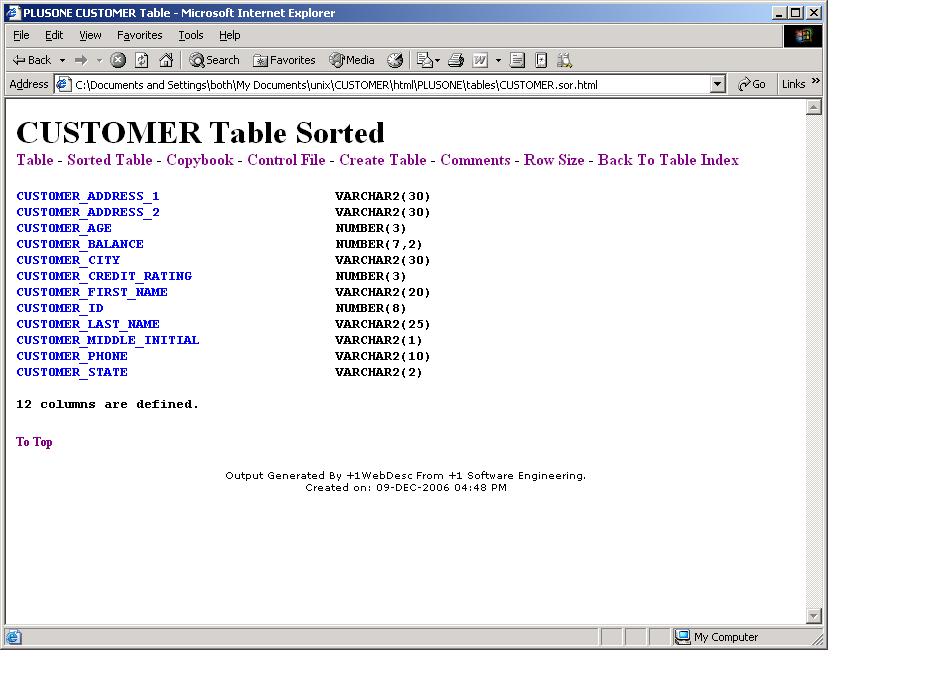933x690 pixels.
Task: Go to Home page icon
Action: [166, 60]
